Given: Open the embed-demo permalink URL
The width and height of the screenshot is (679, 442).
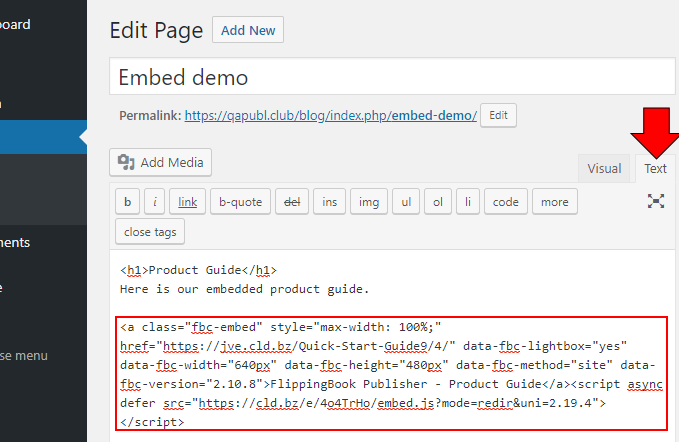Looking at the screenshot, I should point(330,116).
